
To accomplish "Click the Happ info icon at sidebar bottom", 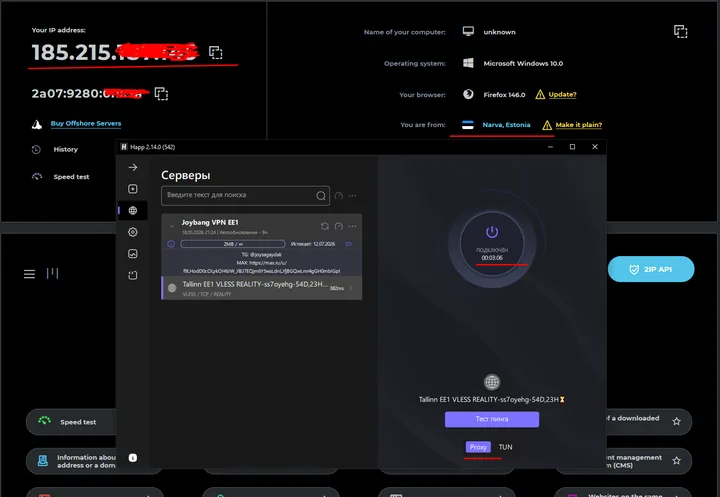I will click(x=133, y=457).
